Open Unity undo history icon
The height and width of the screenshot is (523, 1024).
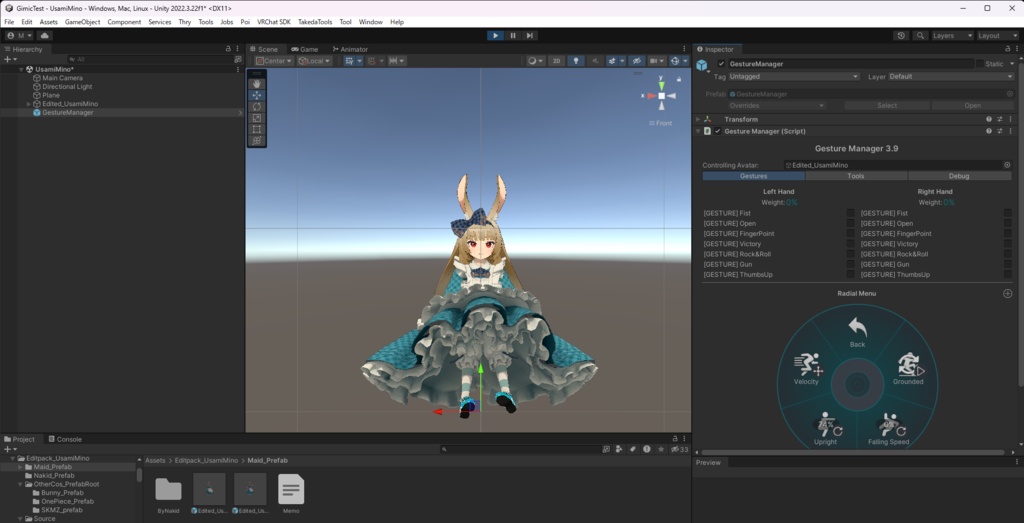point(902,35)
